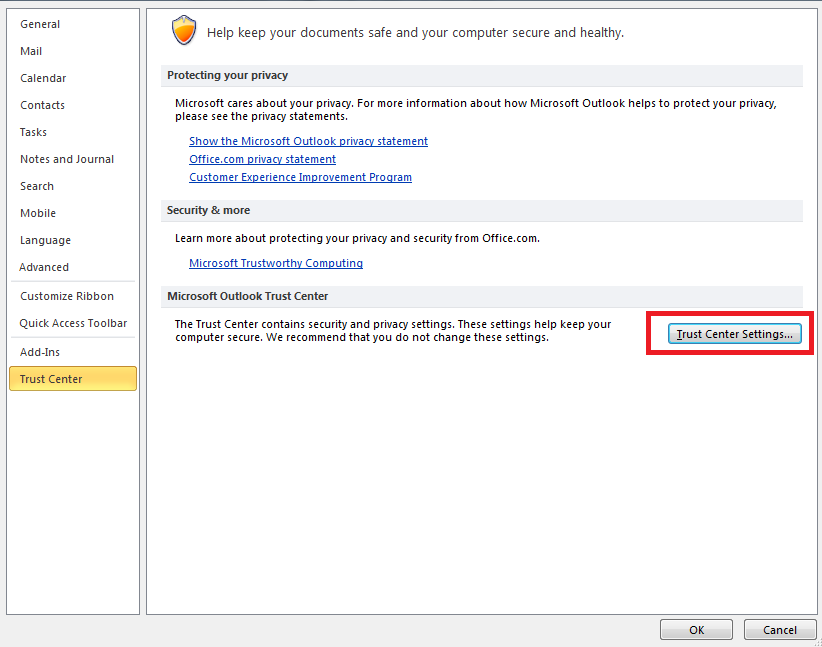Open the General options category

[40, 24]
